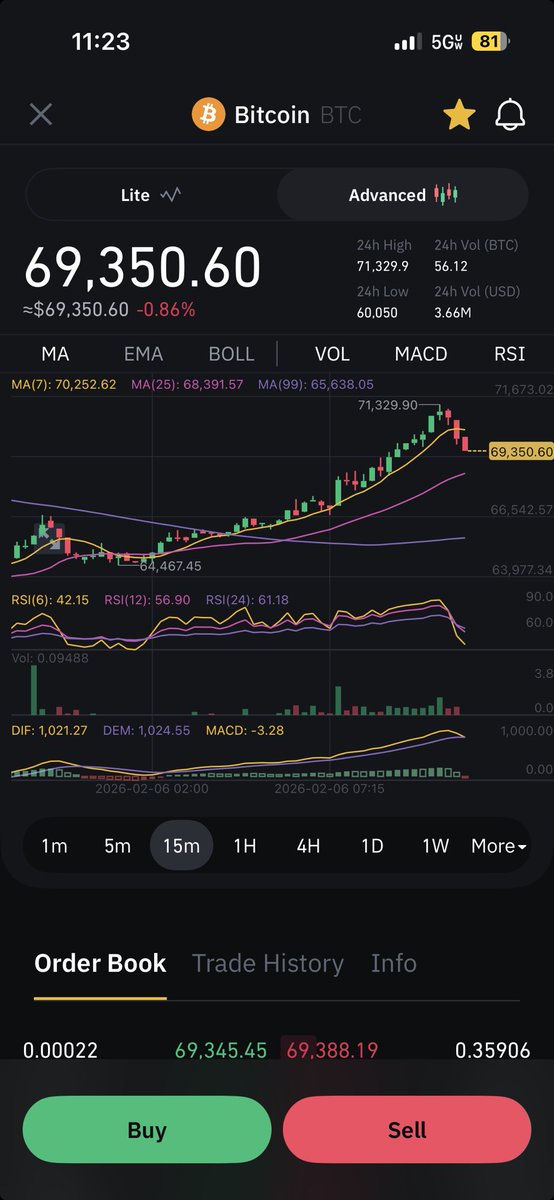The width and height of the screenshot is (554, 1200).
Task: Select the 1D timeframe
Action: point(372,846)
